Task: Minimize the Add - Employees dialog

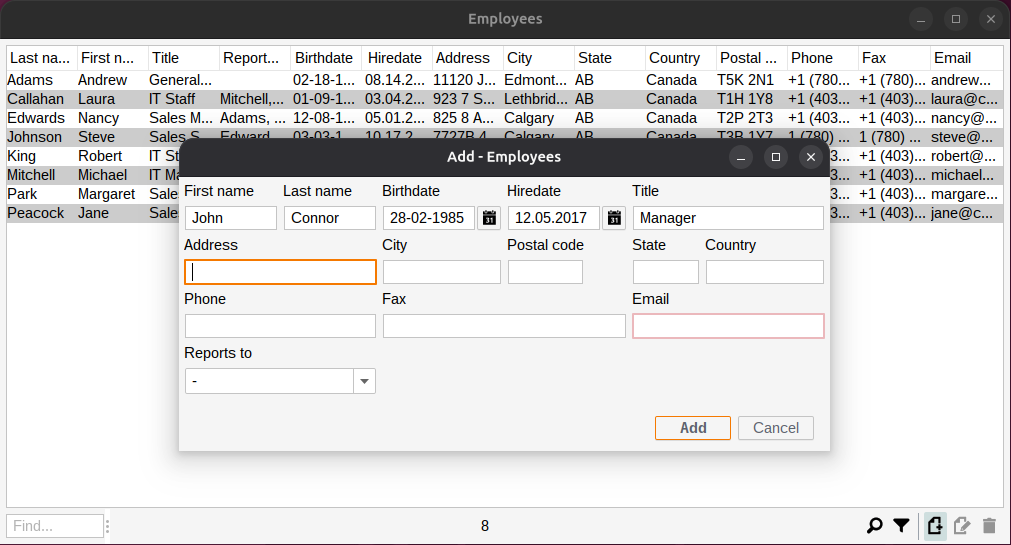Action: [740, 157]
